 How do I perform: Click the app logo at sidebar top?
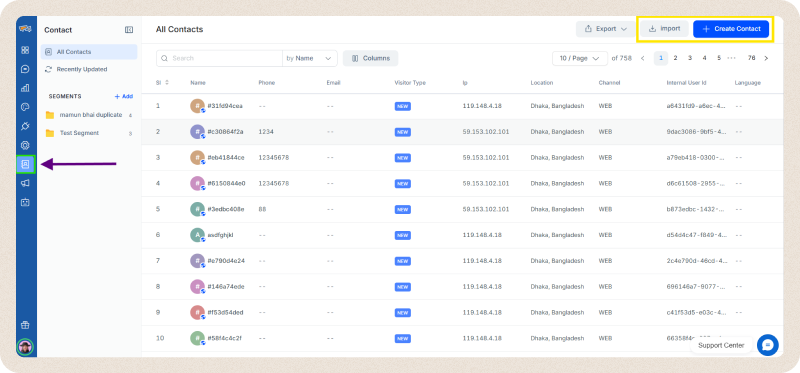[x=24, y=29]
